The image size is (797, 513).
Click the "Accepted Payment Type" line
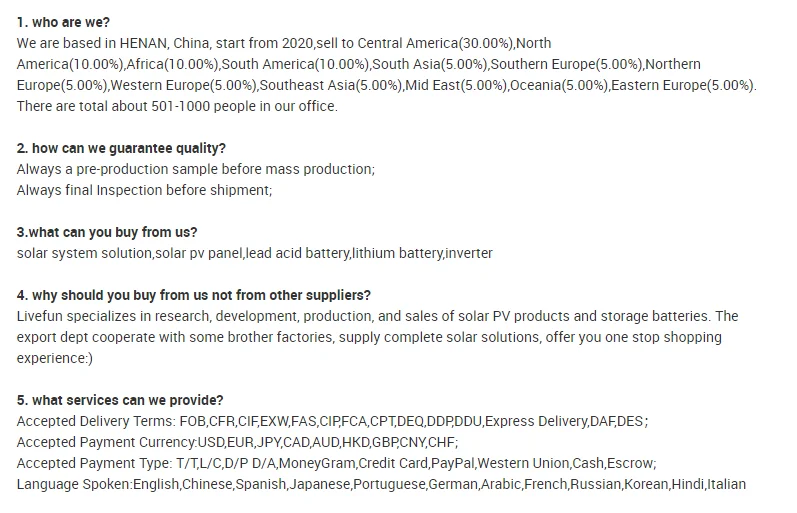pyautogui.click(x=336, y=463)
